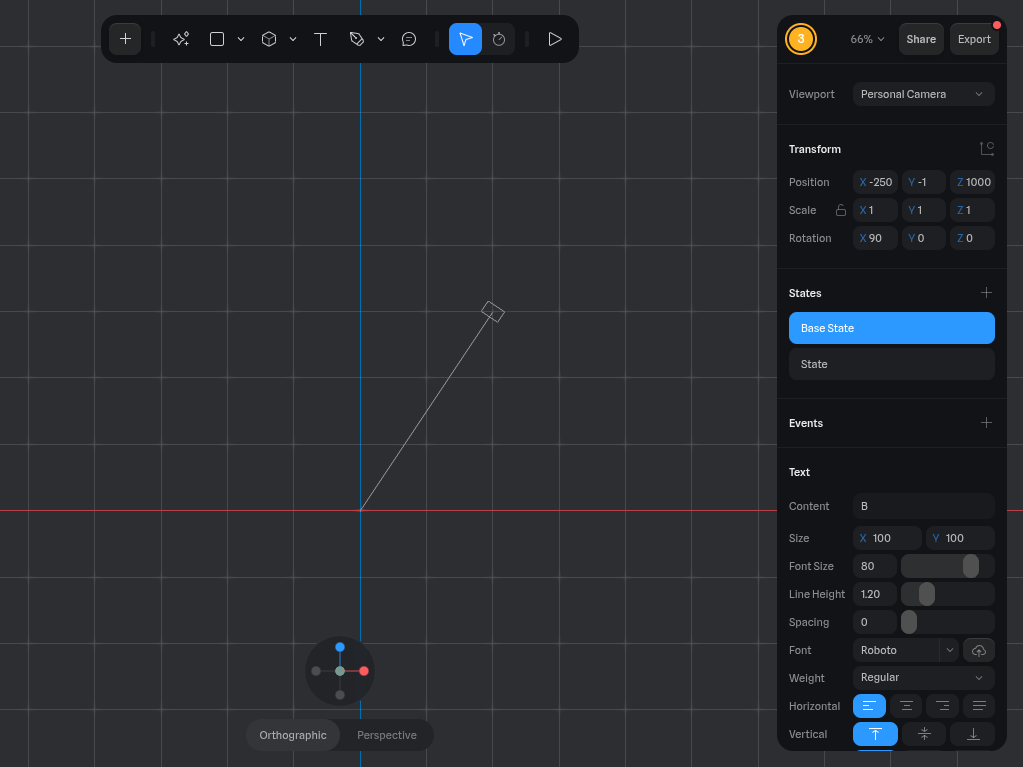Image resolution: width=1023 pixels, height=767 pixels.
Task: Set vertical alignment to top
Action: (x=875, y=734)
